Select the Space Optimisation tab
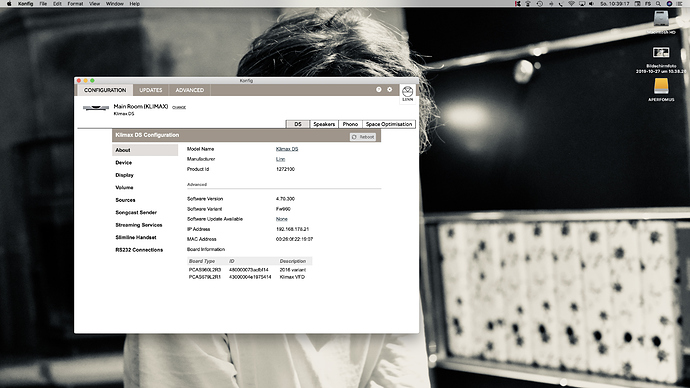Image resolution: width=690 pixels, height=388 pixels. click(389, 124)
